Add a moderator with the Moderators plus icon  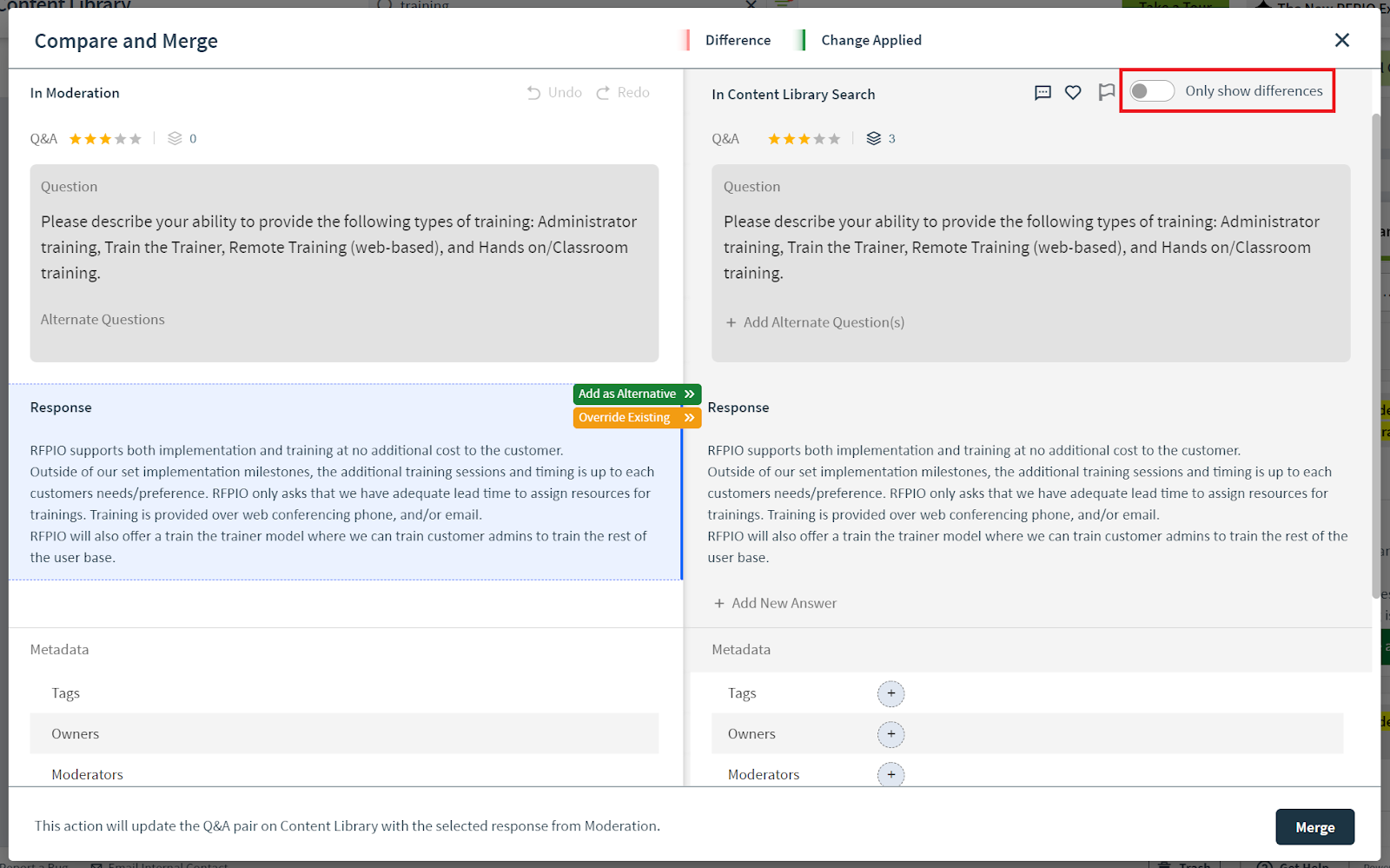tap(890, 774)
